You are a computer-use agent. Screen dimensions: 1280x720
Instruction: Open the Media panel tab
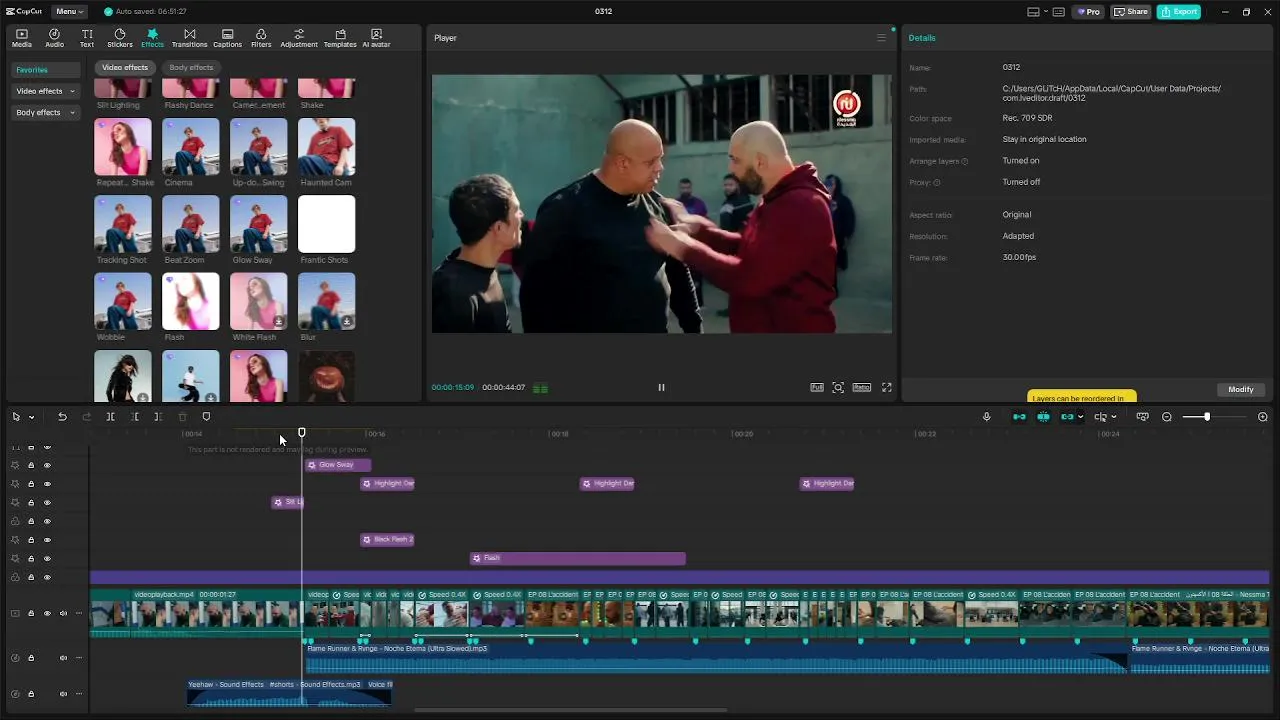point(21,38)
